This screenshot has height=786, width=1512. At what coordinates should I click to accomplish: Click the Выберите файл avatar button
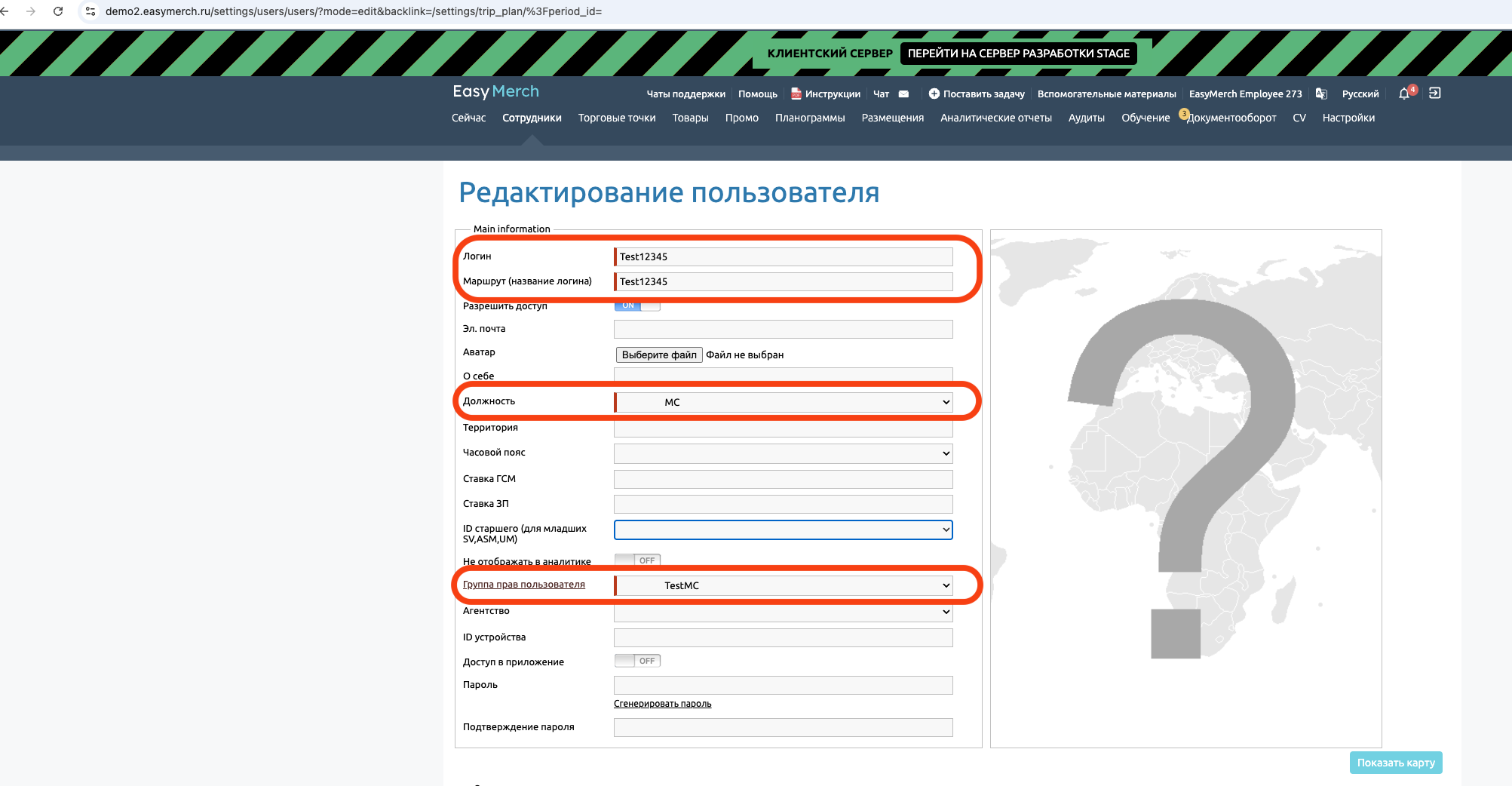pyautogui.click(x=659, y=355)
